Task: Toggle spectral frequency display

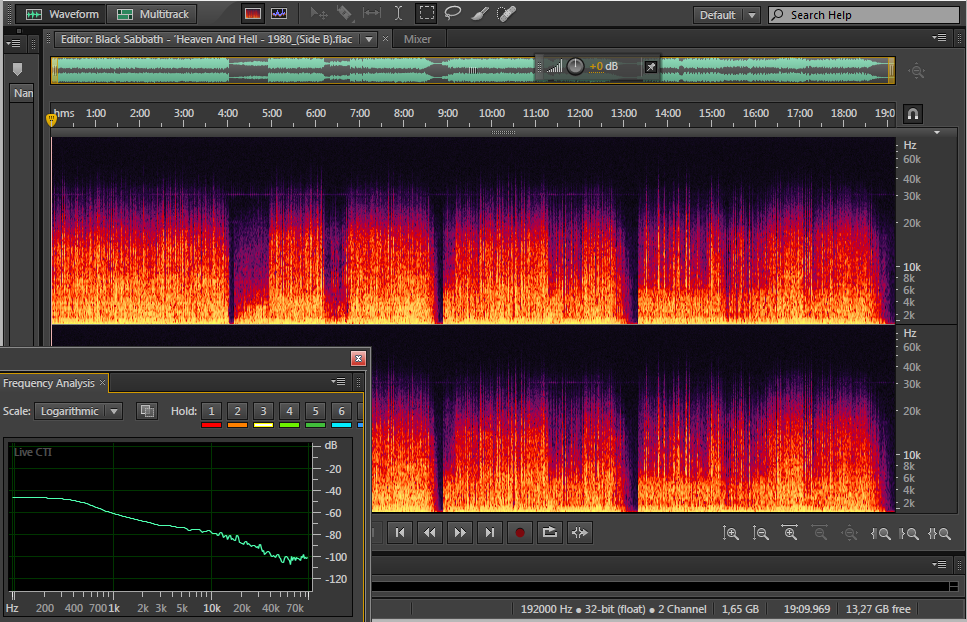Action: (252, 14)
